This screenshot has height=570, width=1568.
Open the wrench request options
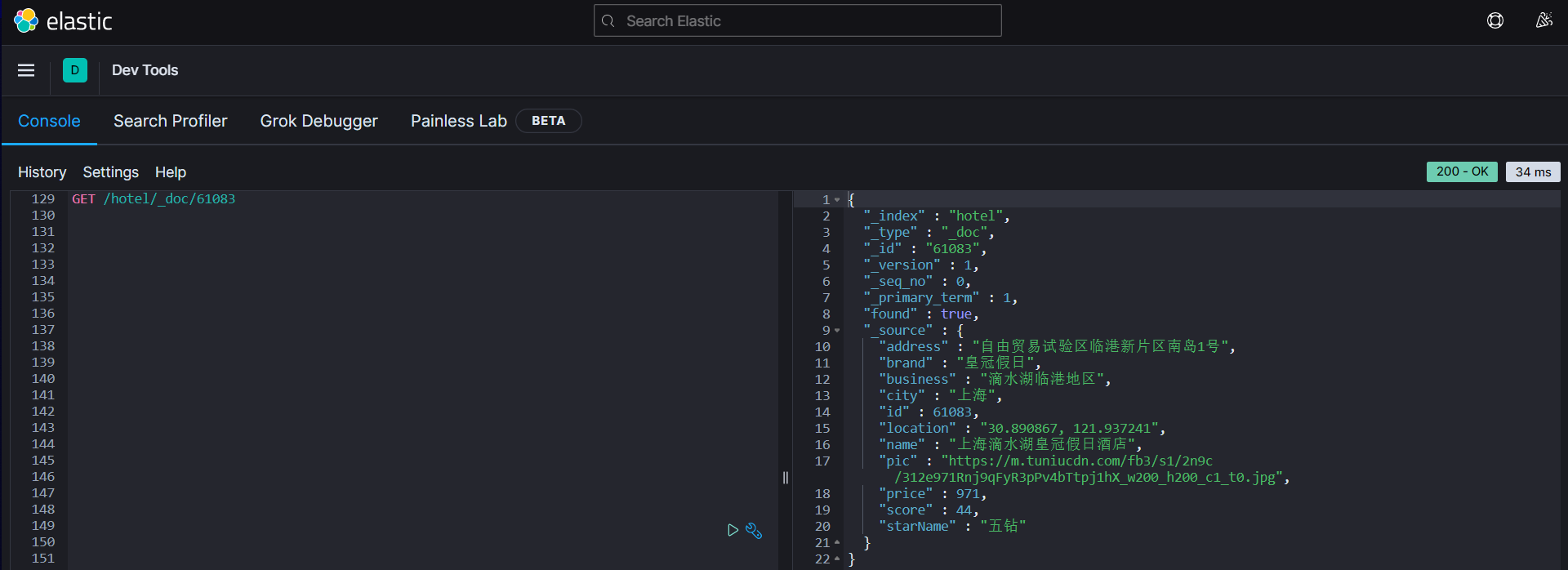pyautogui.click(x=754, y=531)
